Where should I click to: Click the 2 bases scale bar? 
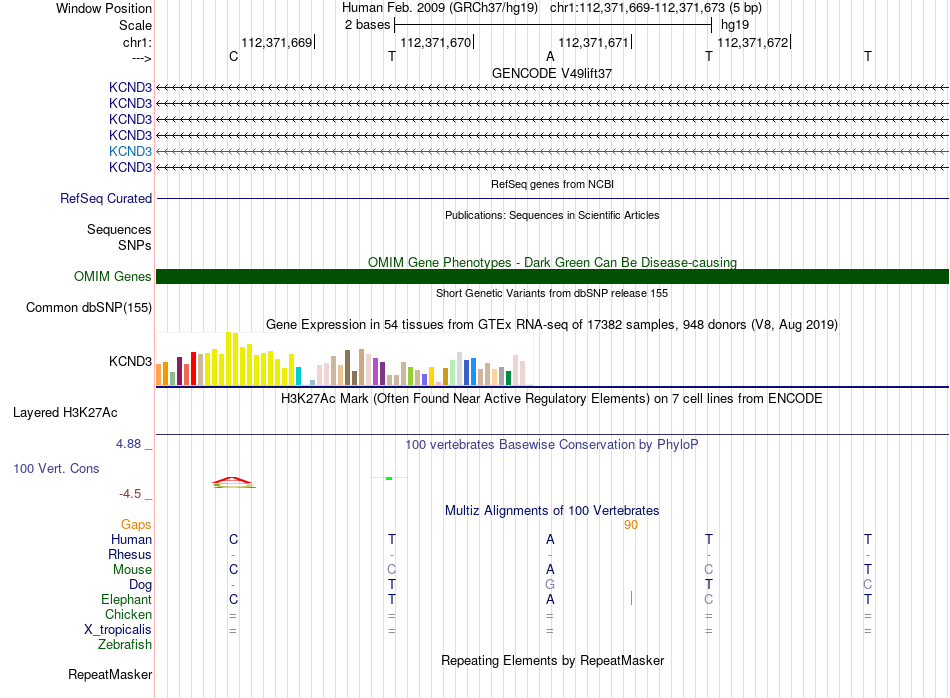click(x=553, y=25)
